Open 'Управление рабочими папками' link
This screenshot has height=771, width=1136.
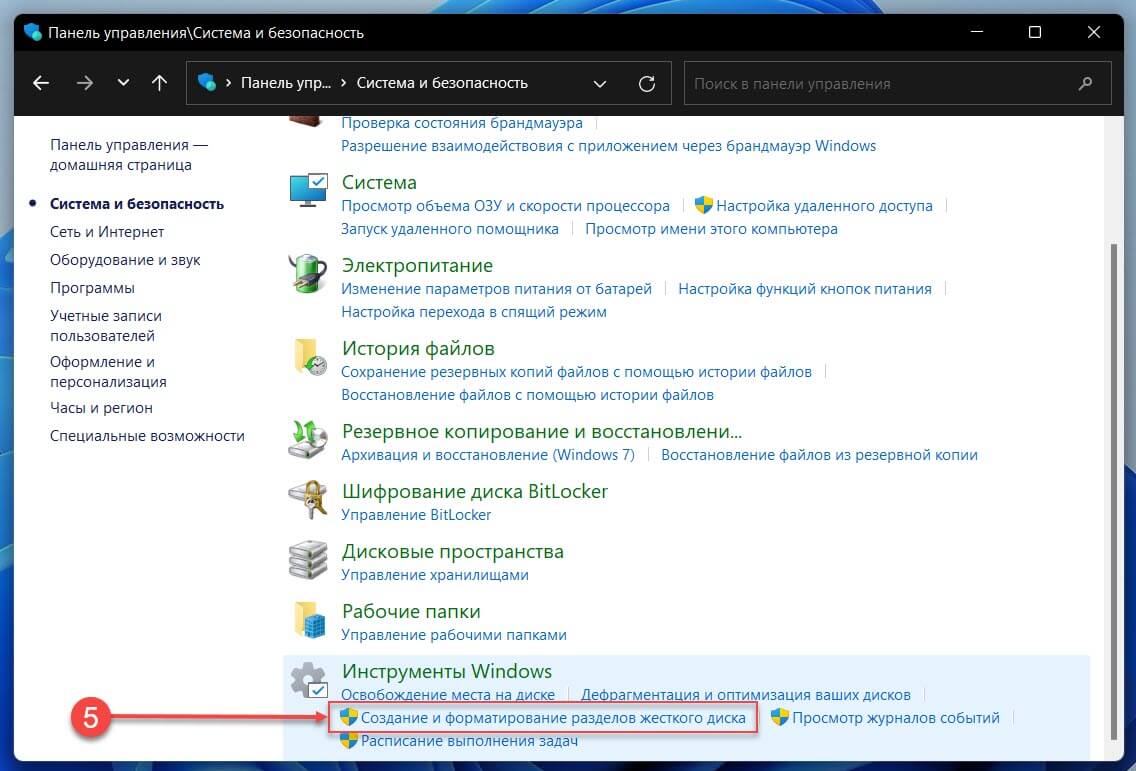[x=454, y=635]
